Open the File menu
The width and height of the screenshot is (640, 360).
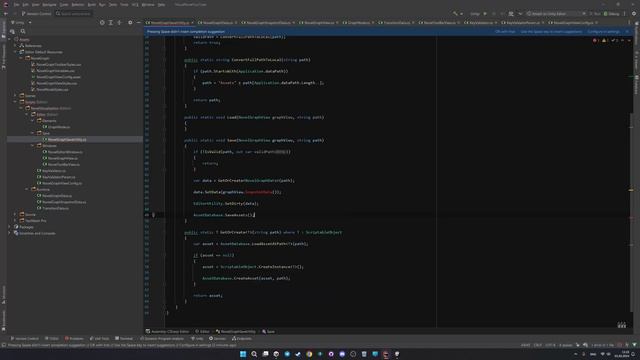point(16,4)
